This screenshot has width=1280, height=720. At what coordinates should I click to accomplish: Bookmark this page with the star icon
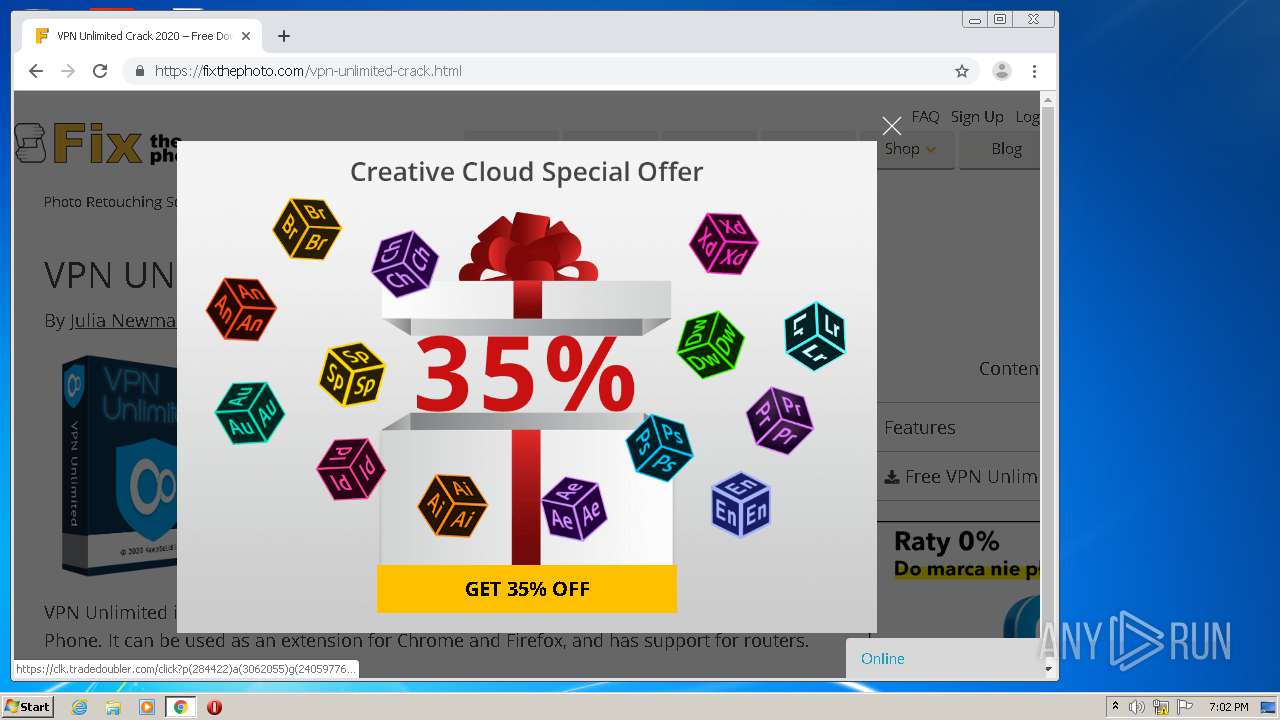click(962, 71)
